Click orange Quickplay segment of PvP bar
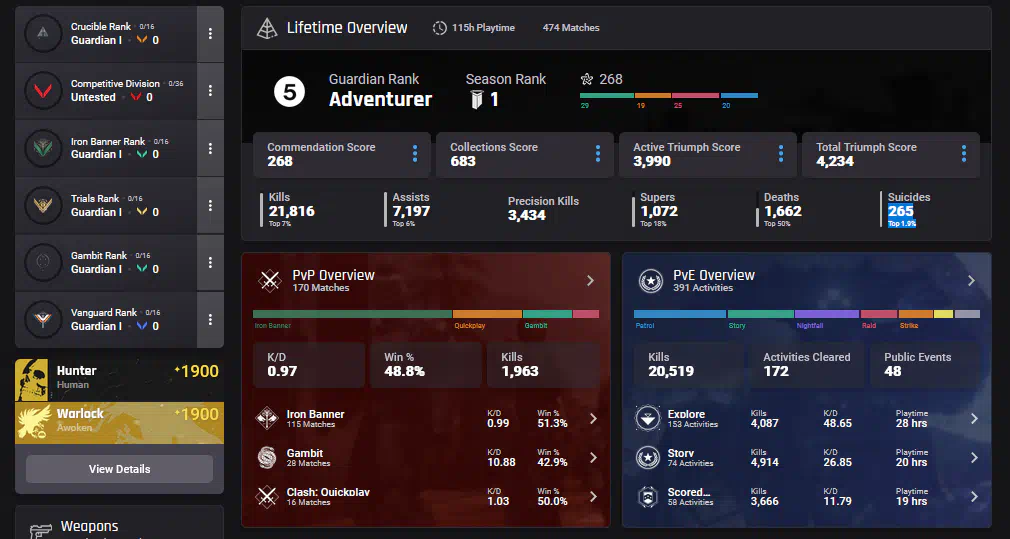 pos(488,314)
